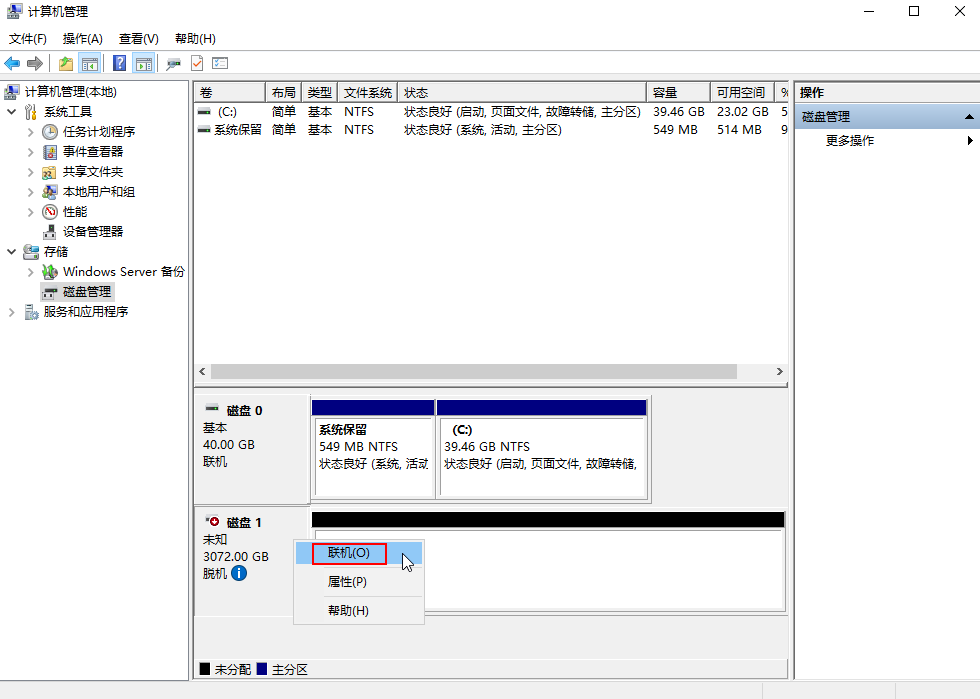Click the 存储 icon in tree

click(31, 252)
